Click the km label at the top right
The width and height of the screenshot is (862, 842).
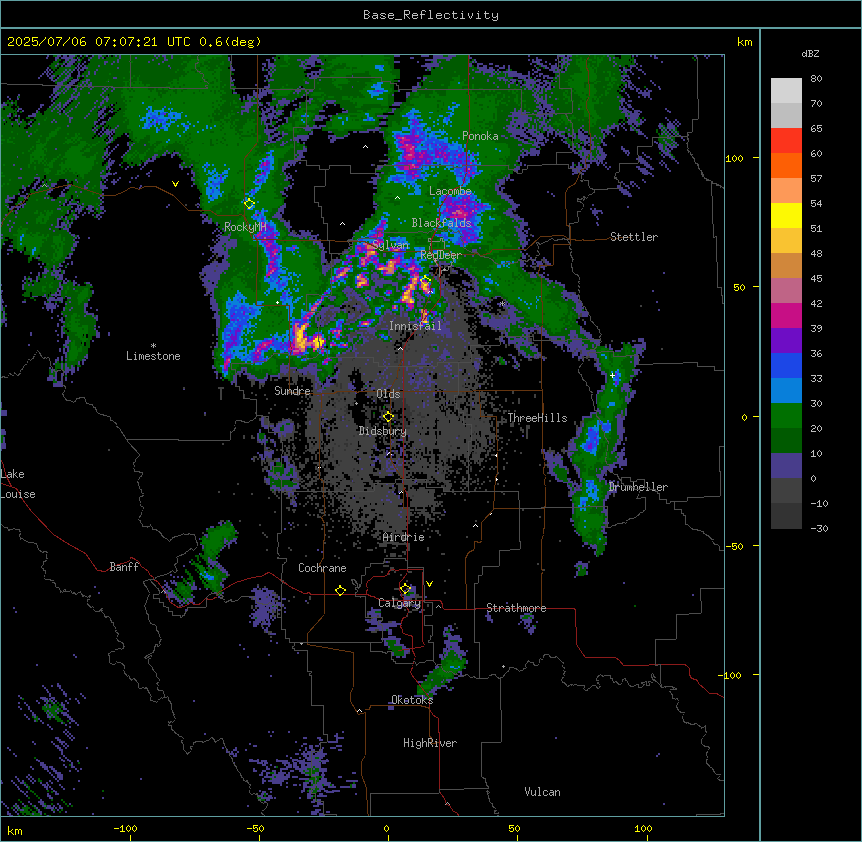745,42
